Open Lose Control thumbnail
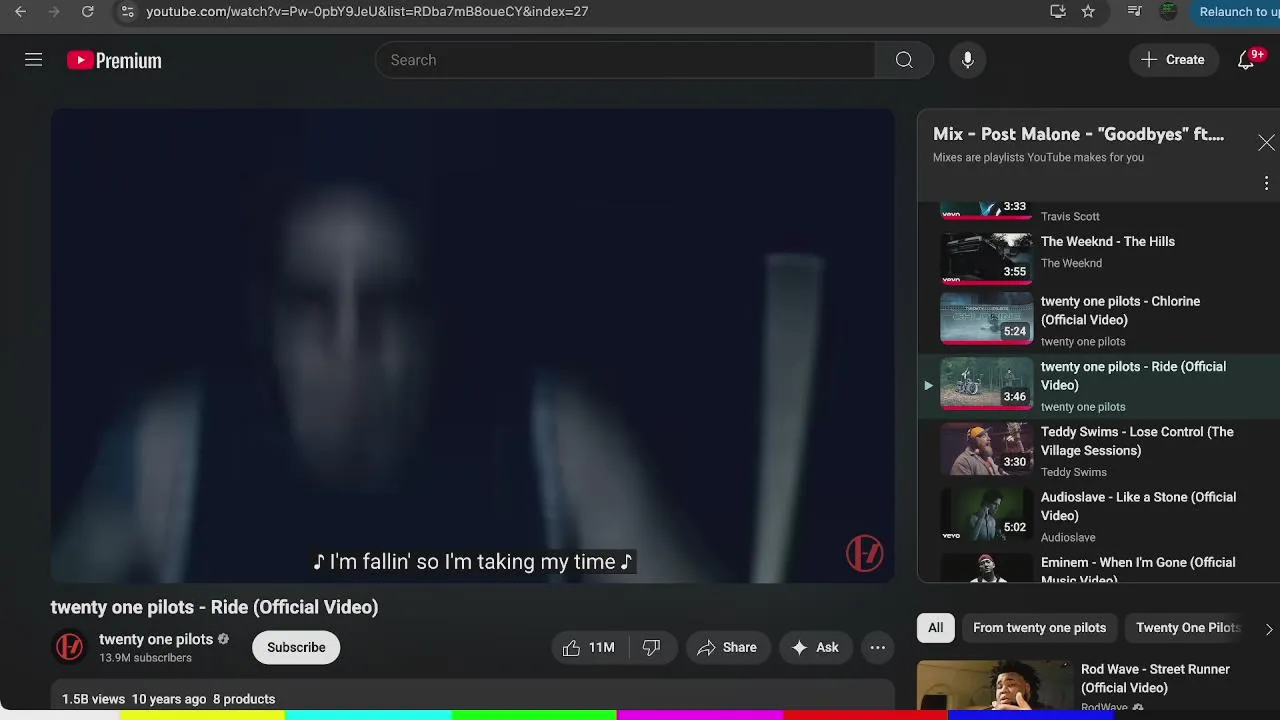This screenshot has width=1280, height=720. click(986, 449)
